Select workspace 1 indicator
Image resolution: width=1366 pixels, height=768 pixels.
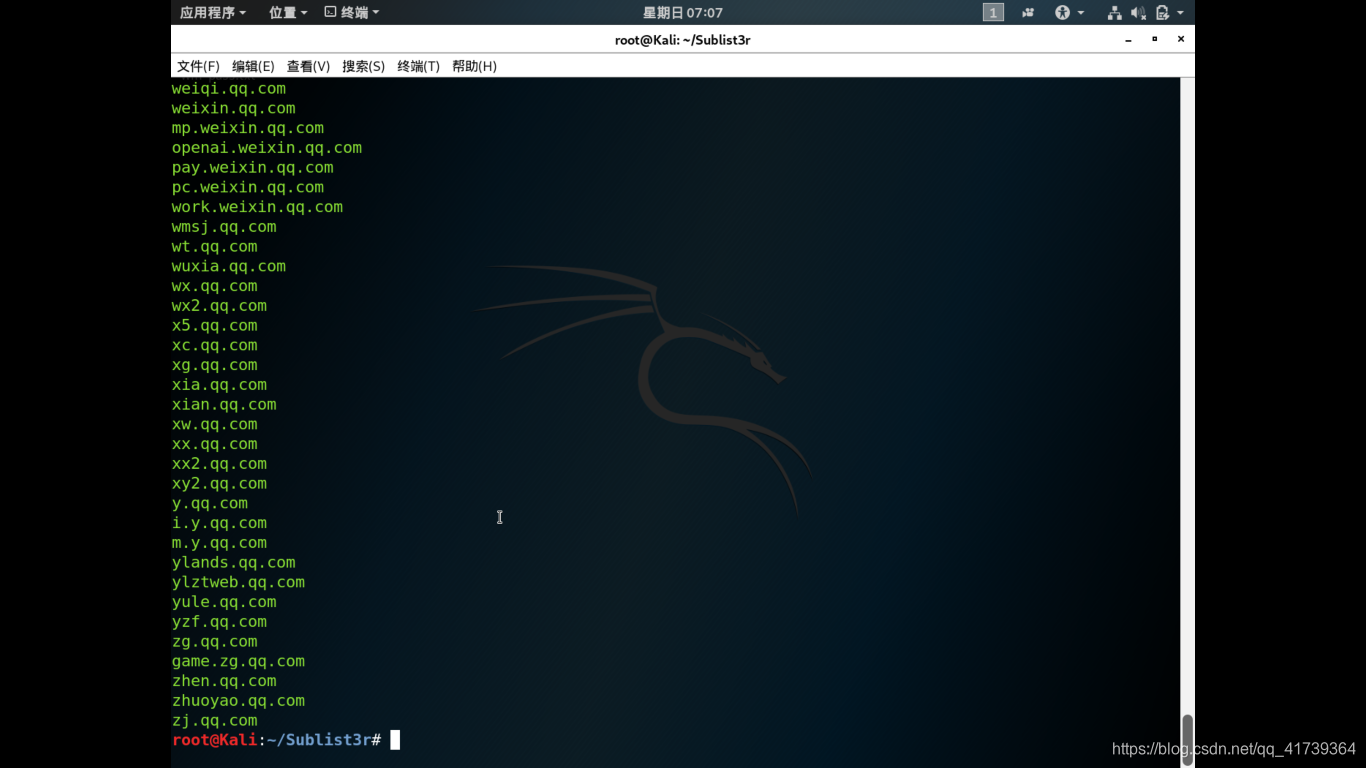pyautogui.click(x=993, y=12)
